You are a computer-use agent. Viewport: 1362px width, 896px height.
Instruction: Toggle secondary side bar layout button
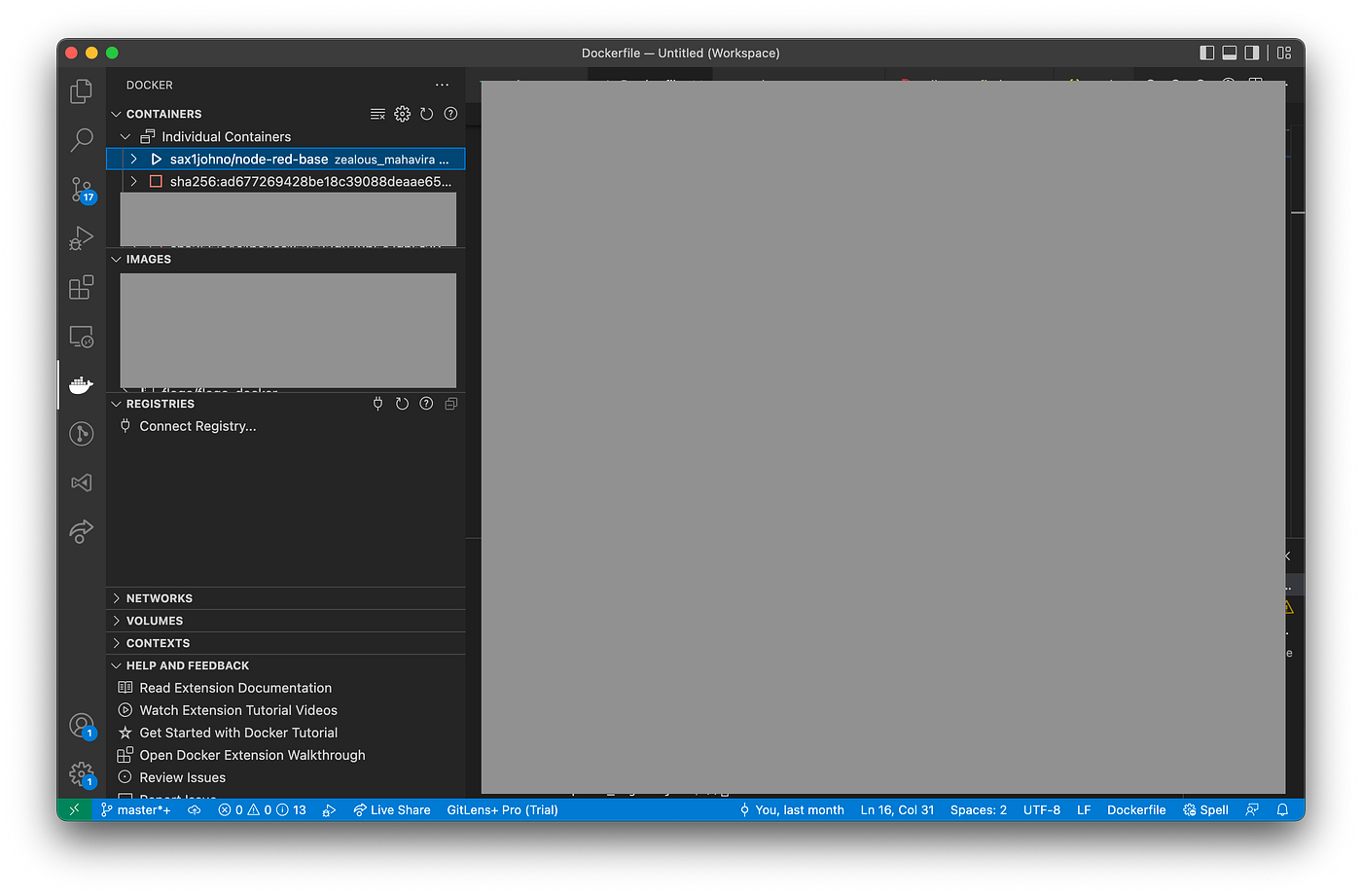tap(1252, 53)
